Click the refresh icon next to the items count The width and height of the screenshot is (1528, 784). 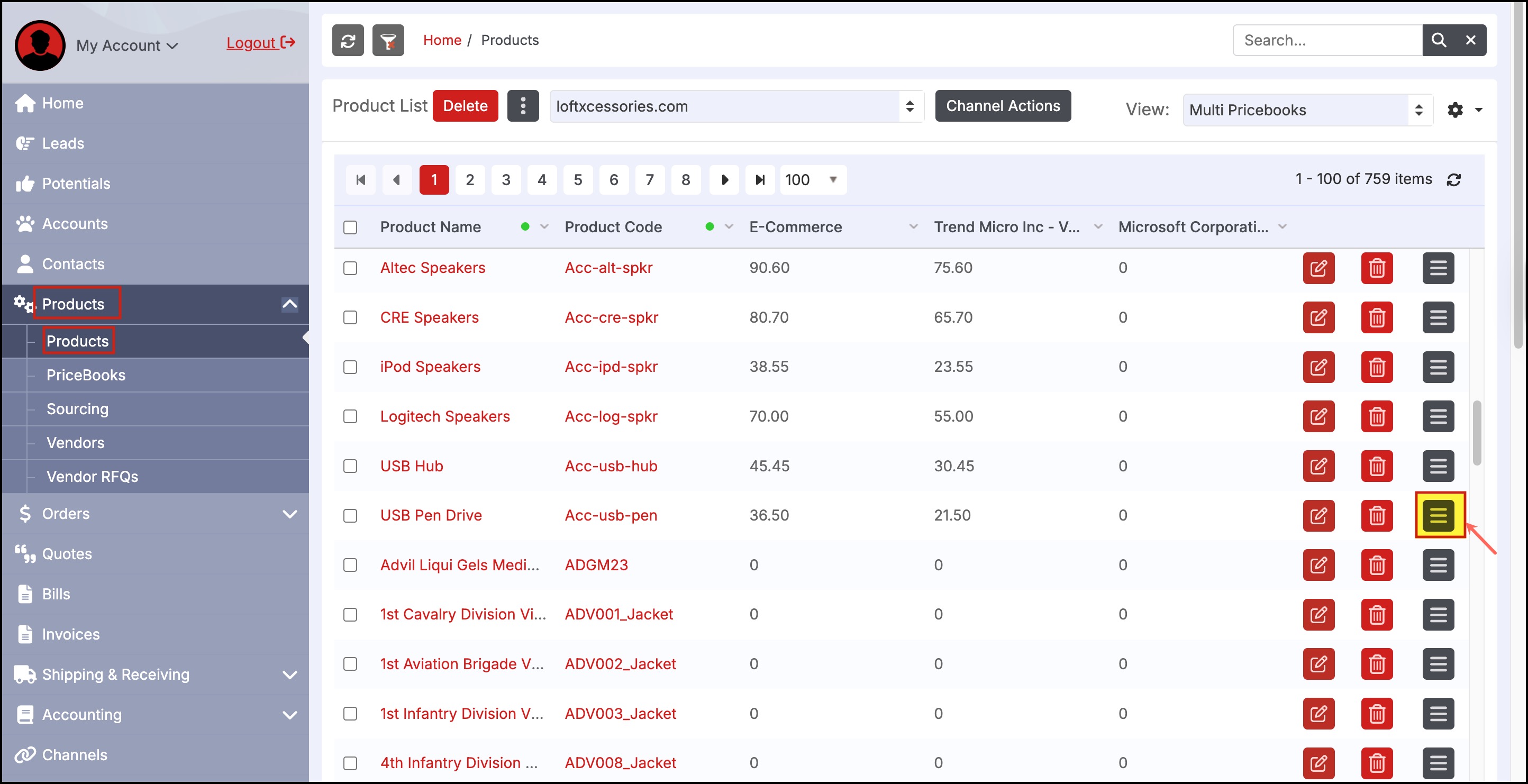(1453, 180)
